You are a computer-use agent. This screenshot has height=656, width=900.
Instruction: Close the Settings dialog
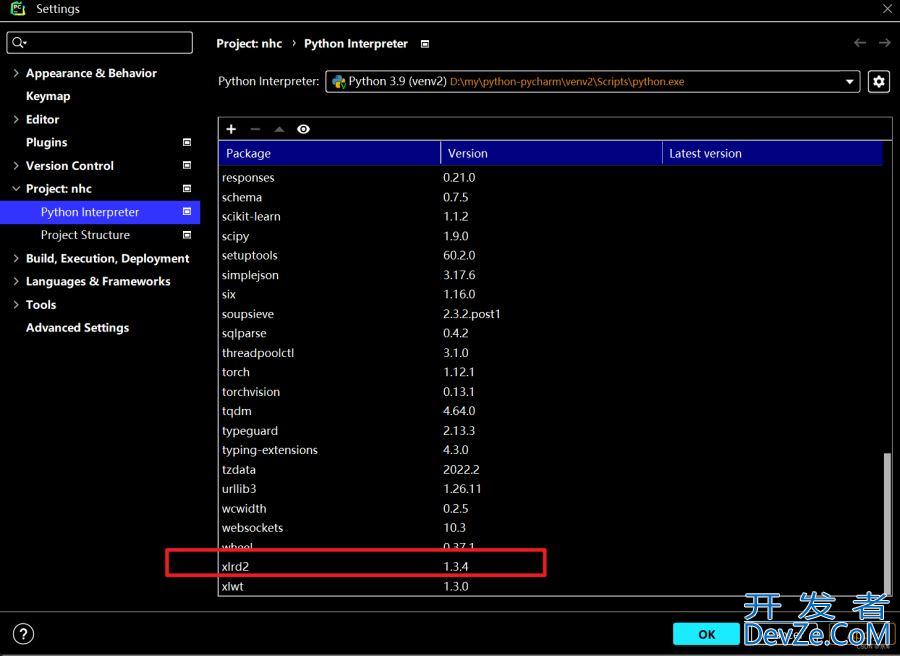coord(887,9)
